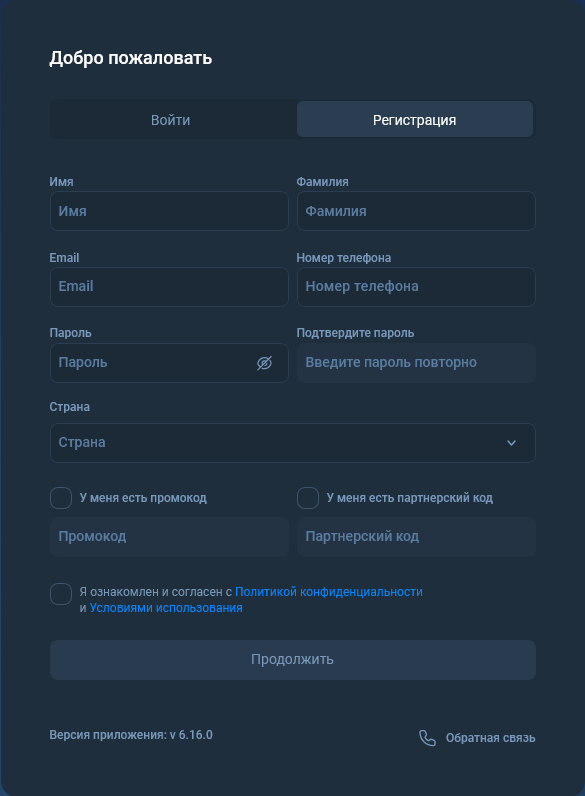Open the Политикой конфиденциальности link
The height and width of the screenshot is (796, 585).
tap(329, 592)
